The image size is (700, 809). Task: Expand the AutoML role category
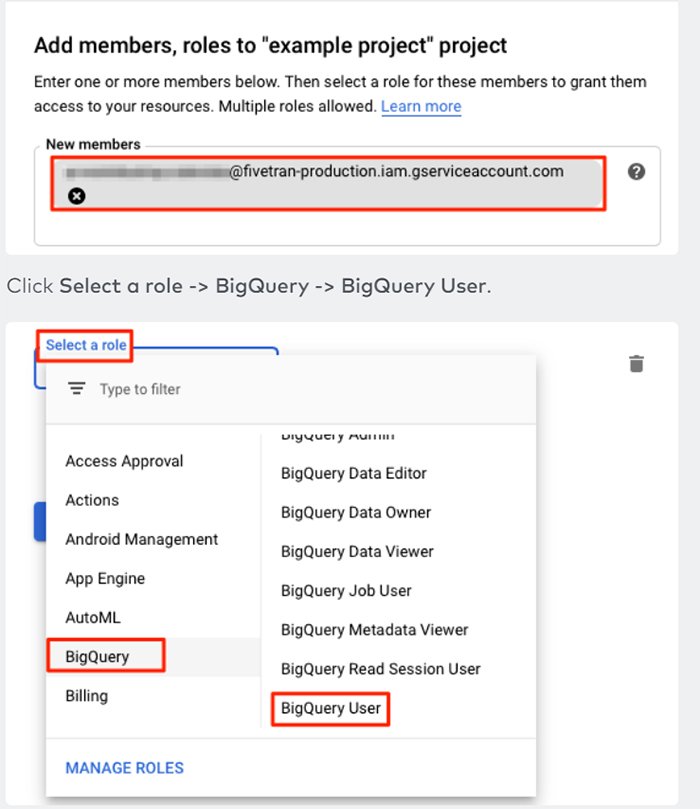92,617
